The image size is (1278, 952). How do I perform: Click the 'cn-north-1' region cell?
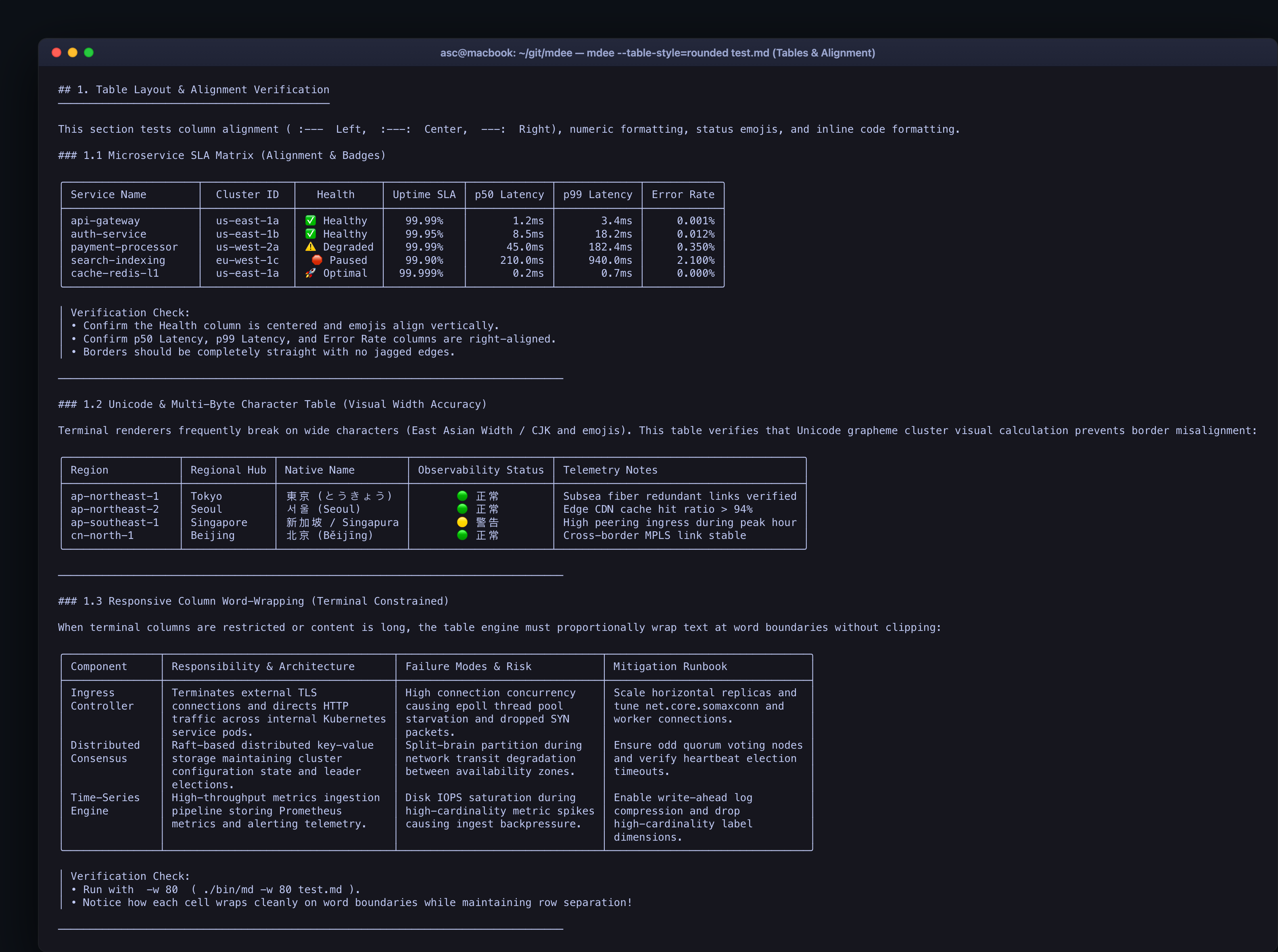pyautogui.click(x=102, y=535)
